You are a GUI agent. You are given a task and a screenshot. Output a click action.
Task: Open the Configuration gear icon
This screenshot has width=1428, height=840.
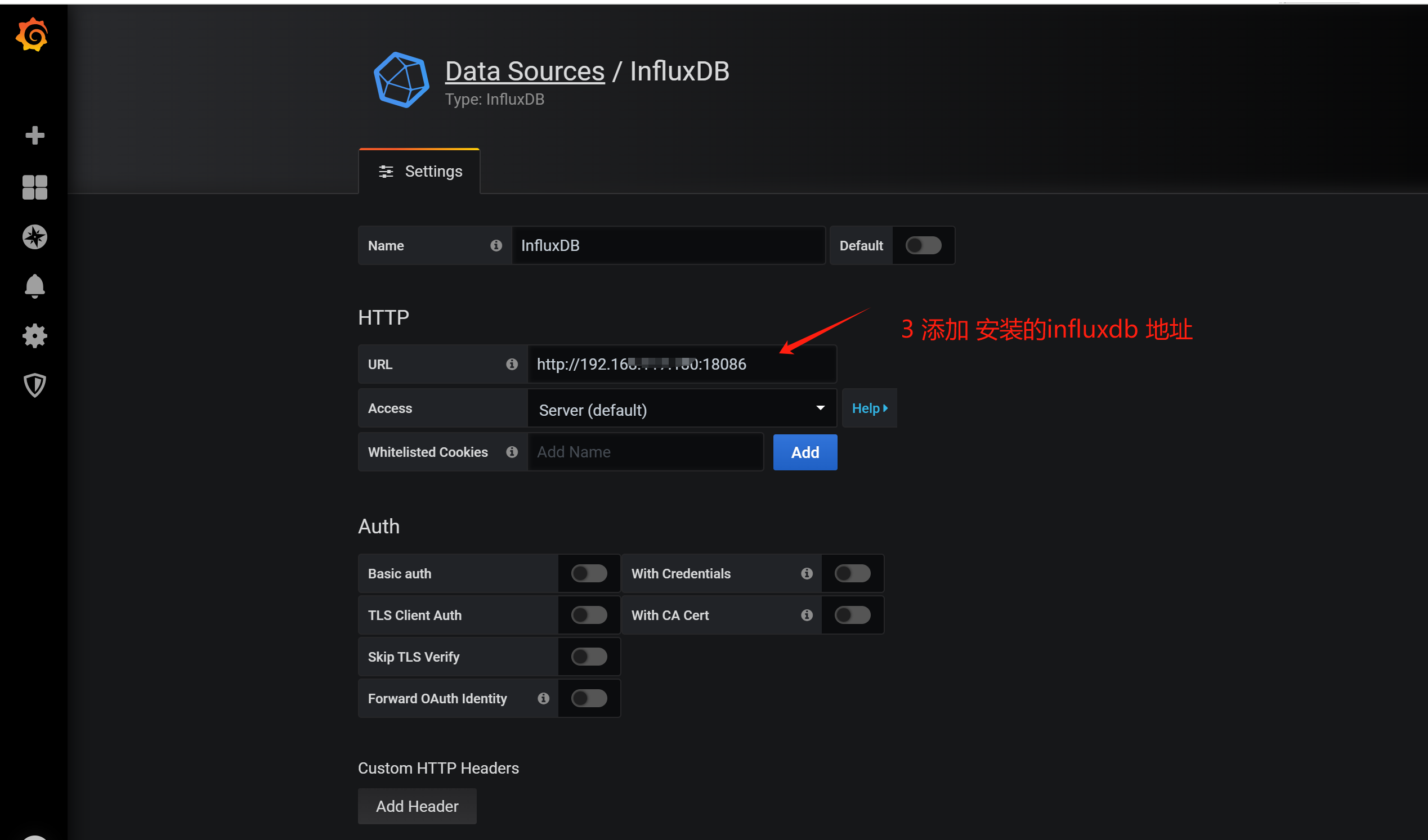pos(34,336)
